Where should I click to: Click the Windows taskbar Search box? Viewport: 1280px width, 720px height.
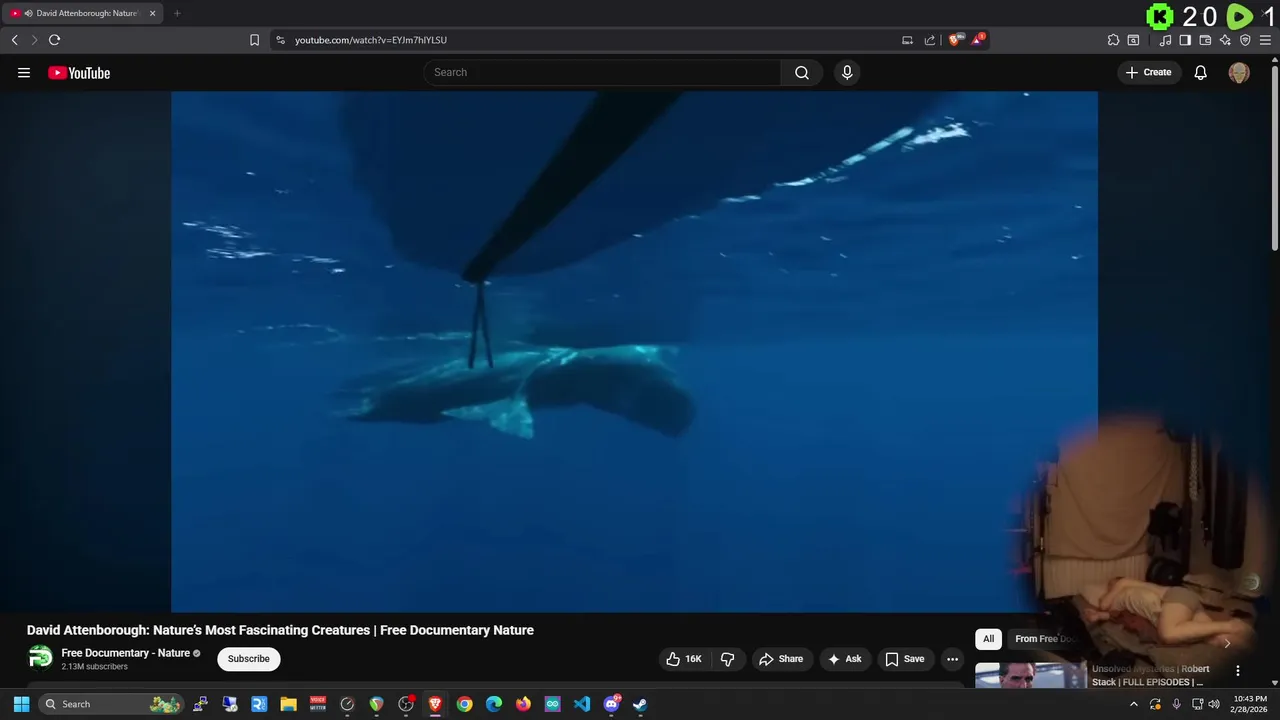click(x=112, y=704)
